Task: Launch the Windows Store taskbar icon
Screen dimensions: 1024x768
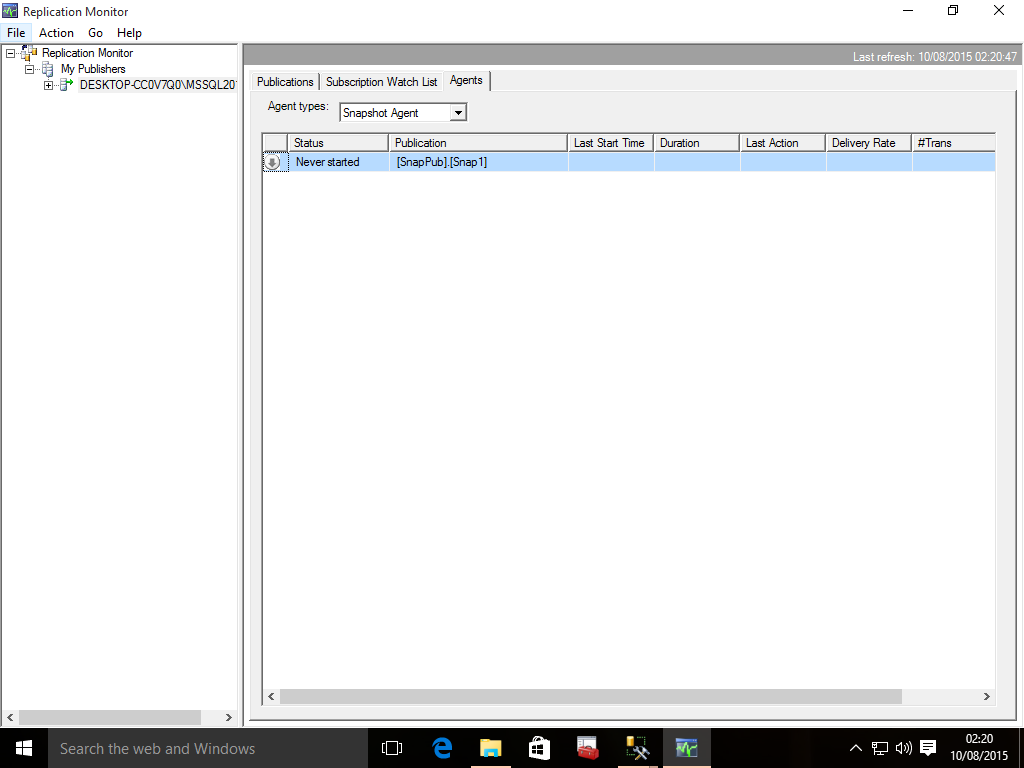Action: point(539,748)
